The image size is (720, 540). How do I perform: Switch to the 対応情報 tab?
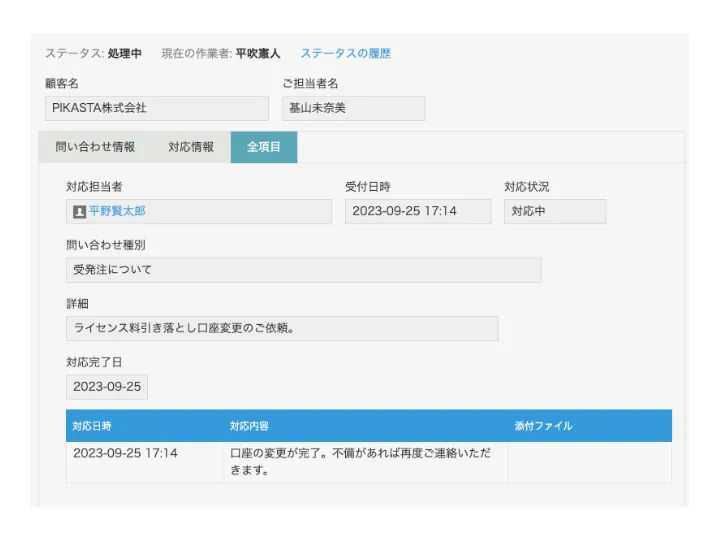pos(191,147)
